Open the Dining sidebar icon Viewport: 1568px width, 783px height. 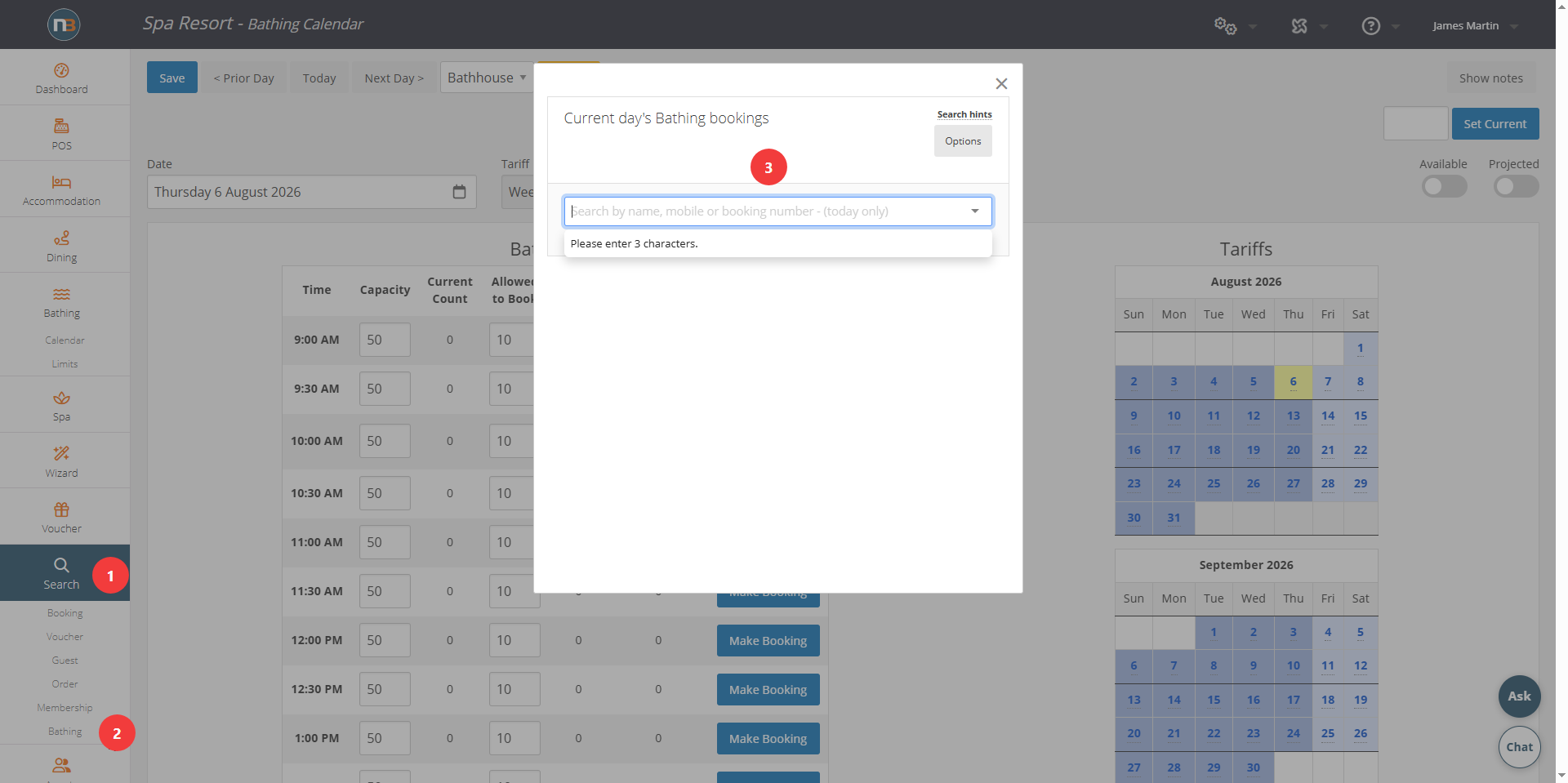(61, 238)
